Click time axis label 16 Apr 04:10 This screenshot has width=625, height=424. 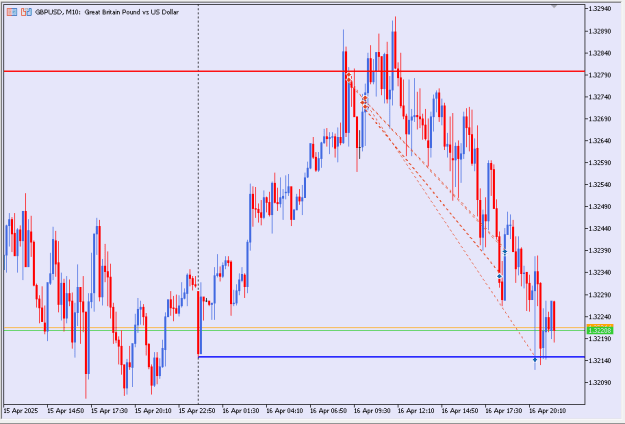pyautogui.click(x=285, y=410)
